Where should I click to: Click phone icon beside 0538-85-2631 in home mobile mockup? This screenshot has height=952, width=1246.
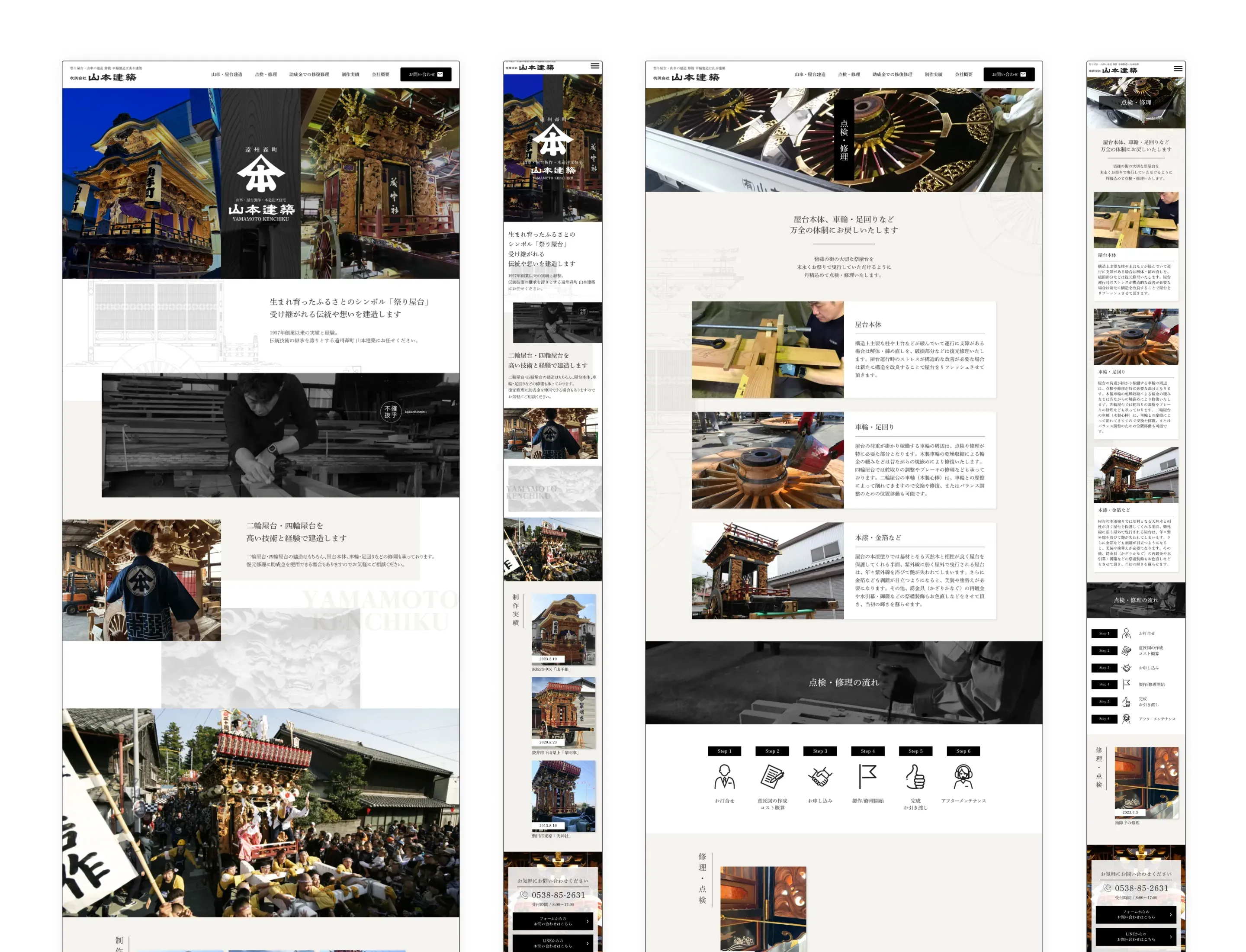click(524, 895)
